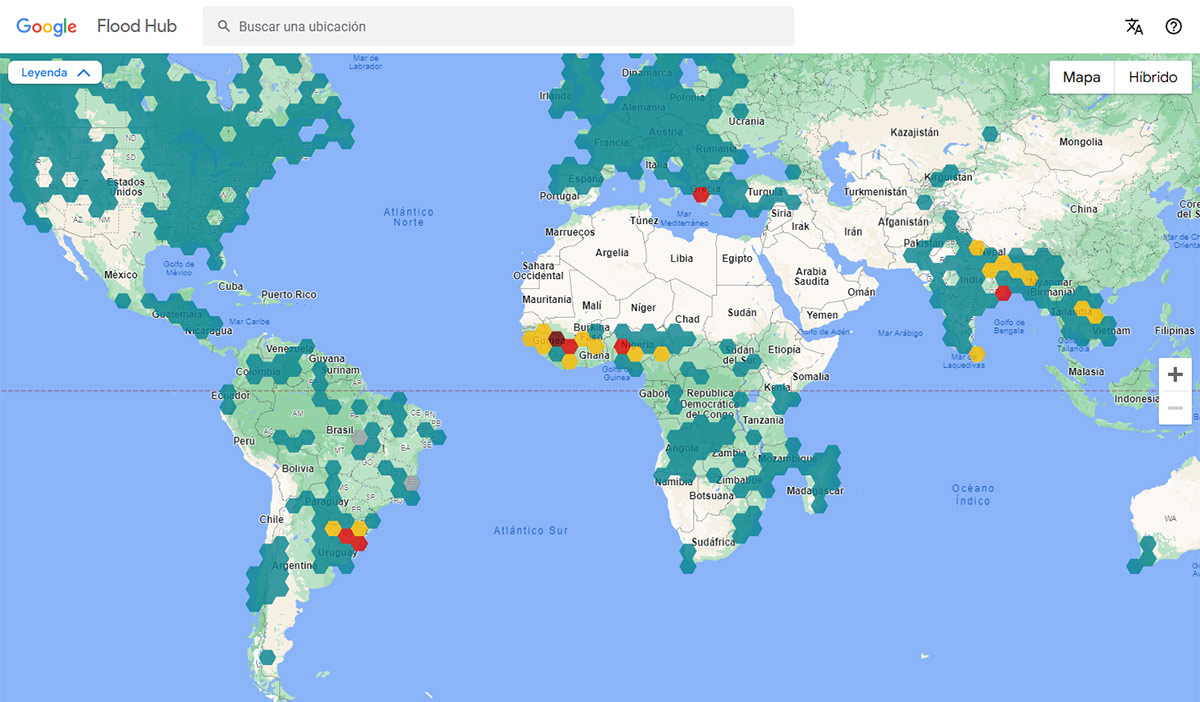Viewport: 1200px width, 702px height.
Task: Open the Flood Hub home title
Action: [136, 26]
